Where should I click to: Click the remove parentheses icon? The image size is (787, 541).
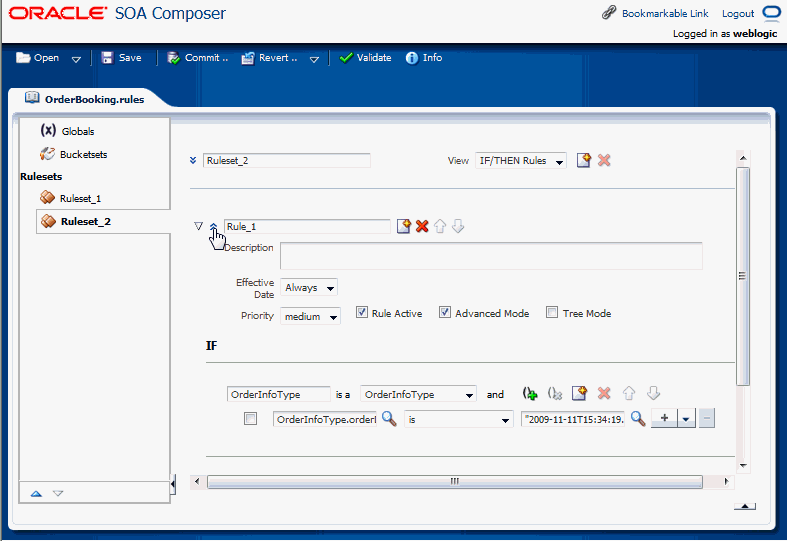[x=555, y=393]
